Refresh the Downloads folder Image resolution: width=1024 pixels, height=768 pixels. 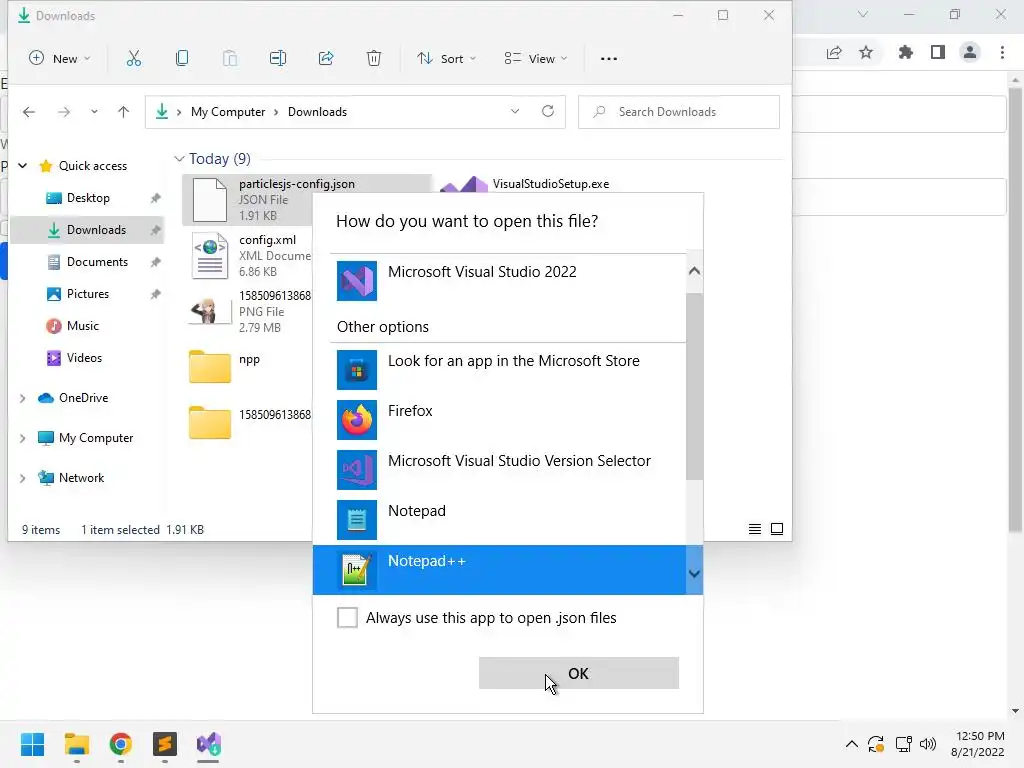pyautogui.click(x=548, y=112)
